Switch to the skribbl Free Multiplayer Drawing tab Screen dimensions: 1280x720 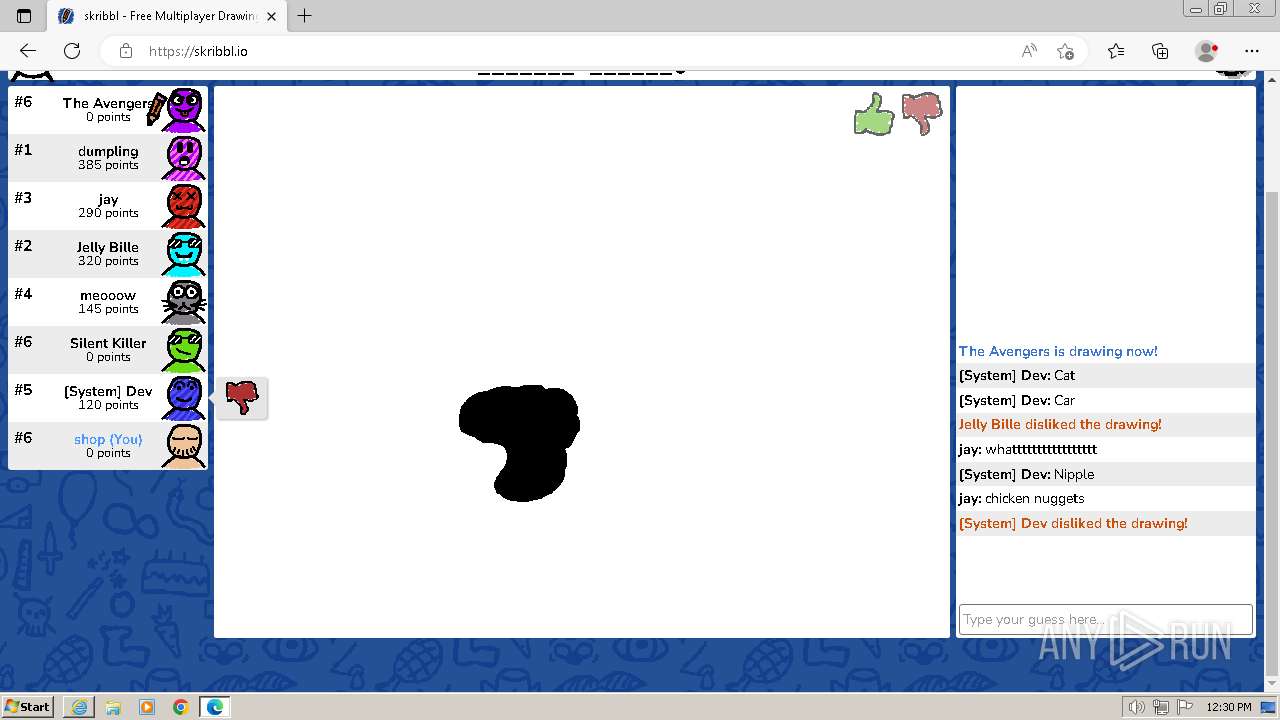[x=167, y=16]
